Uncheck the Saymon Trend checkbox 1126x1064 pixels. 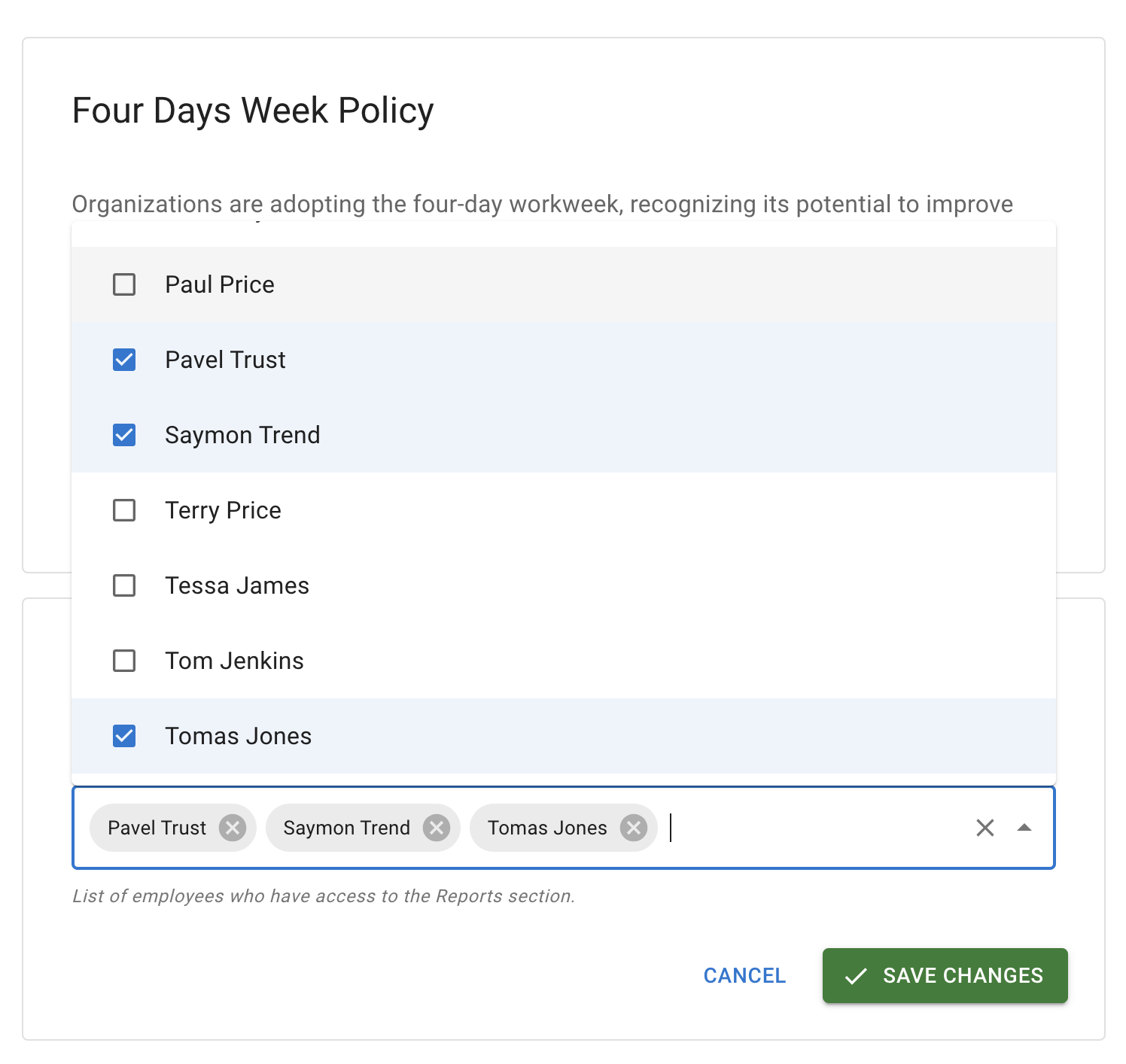(123, 435)
